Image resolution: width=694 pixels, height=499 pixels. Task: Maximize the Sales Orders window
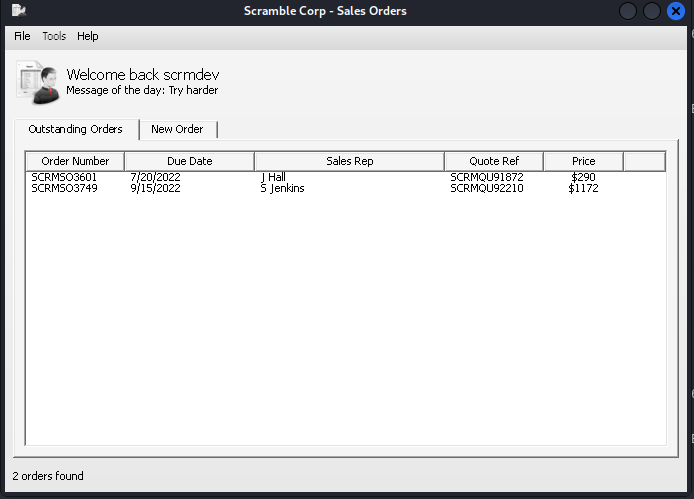pos(652,11)
